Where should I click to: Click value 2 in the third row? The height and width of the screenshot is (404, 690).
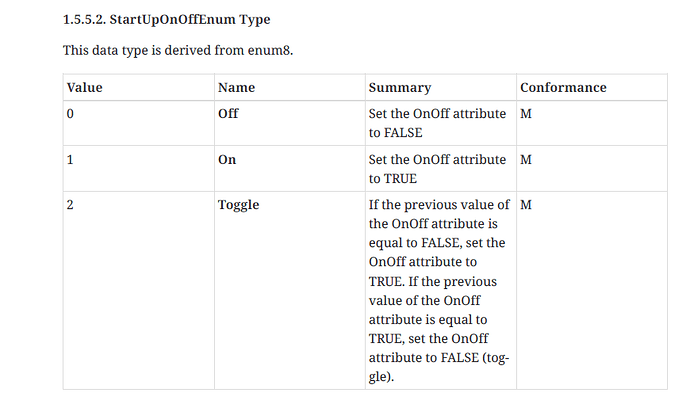(x=70, y=205)
